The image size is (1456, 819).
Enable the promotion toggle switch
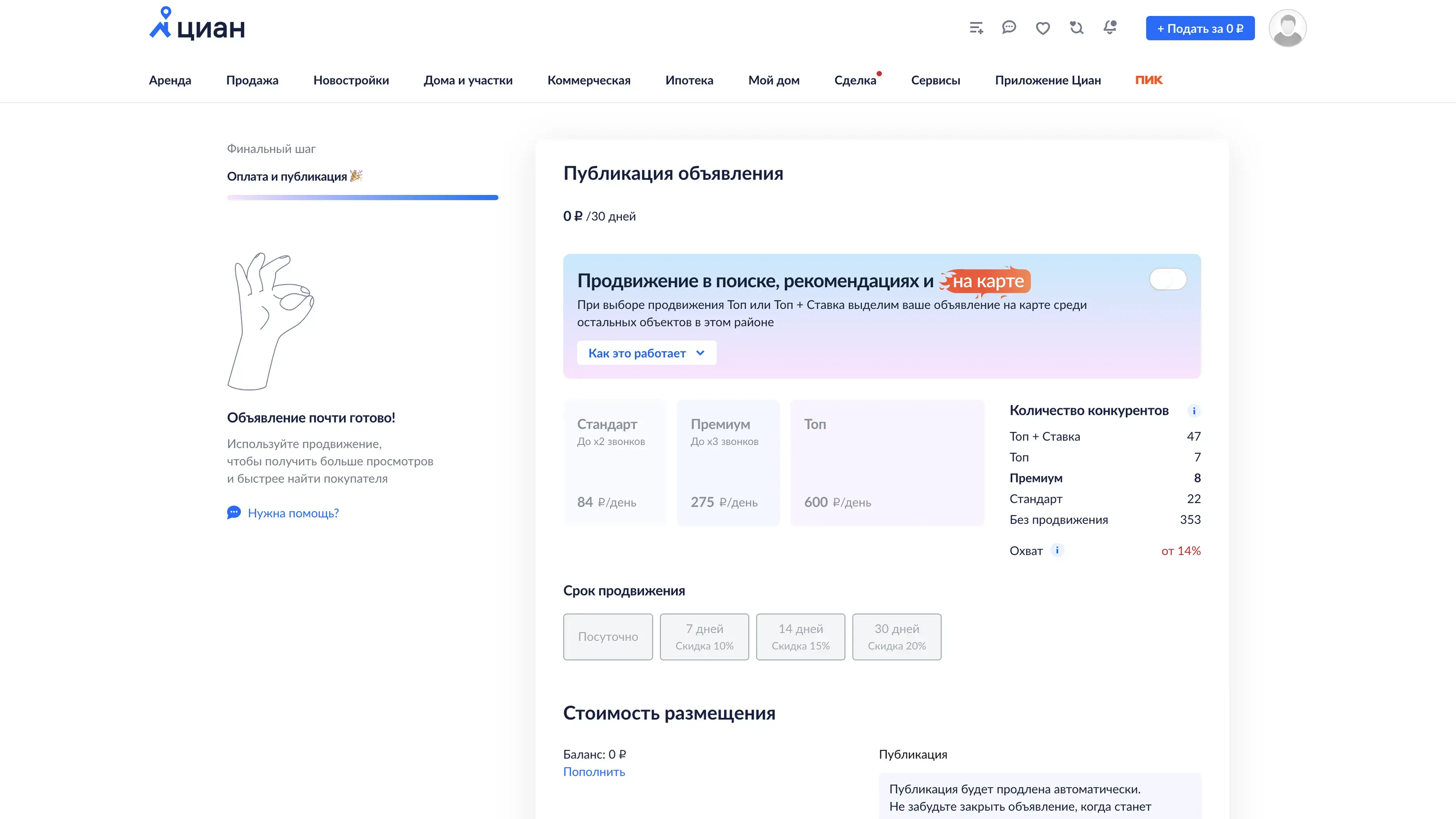tap(1168, 279)
